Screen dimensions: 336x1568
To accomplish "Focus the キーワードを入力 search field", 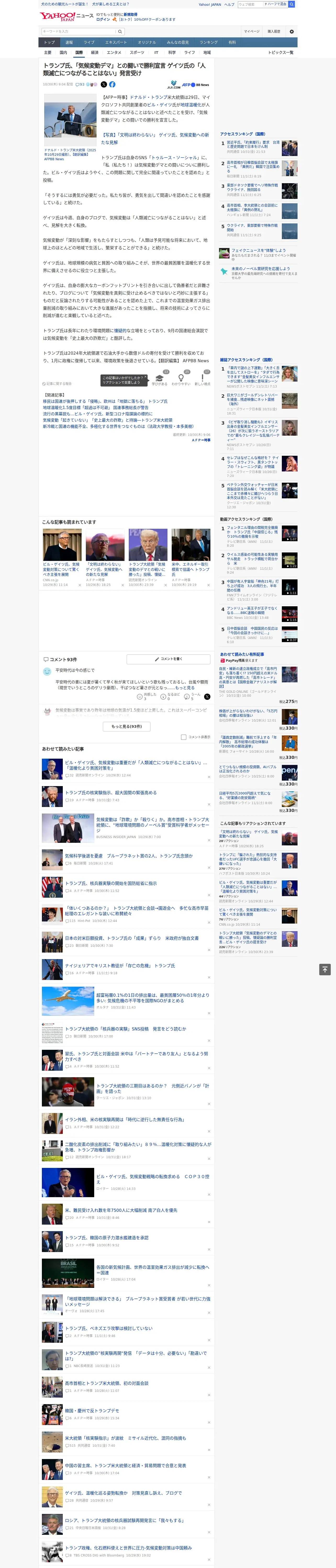I will point(79,32).
